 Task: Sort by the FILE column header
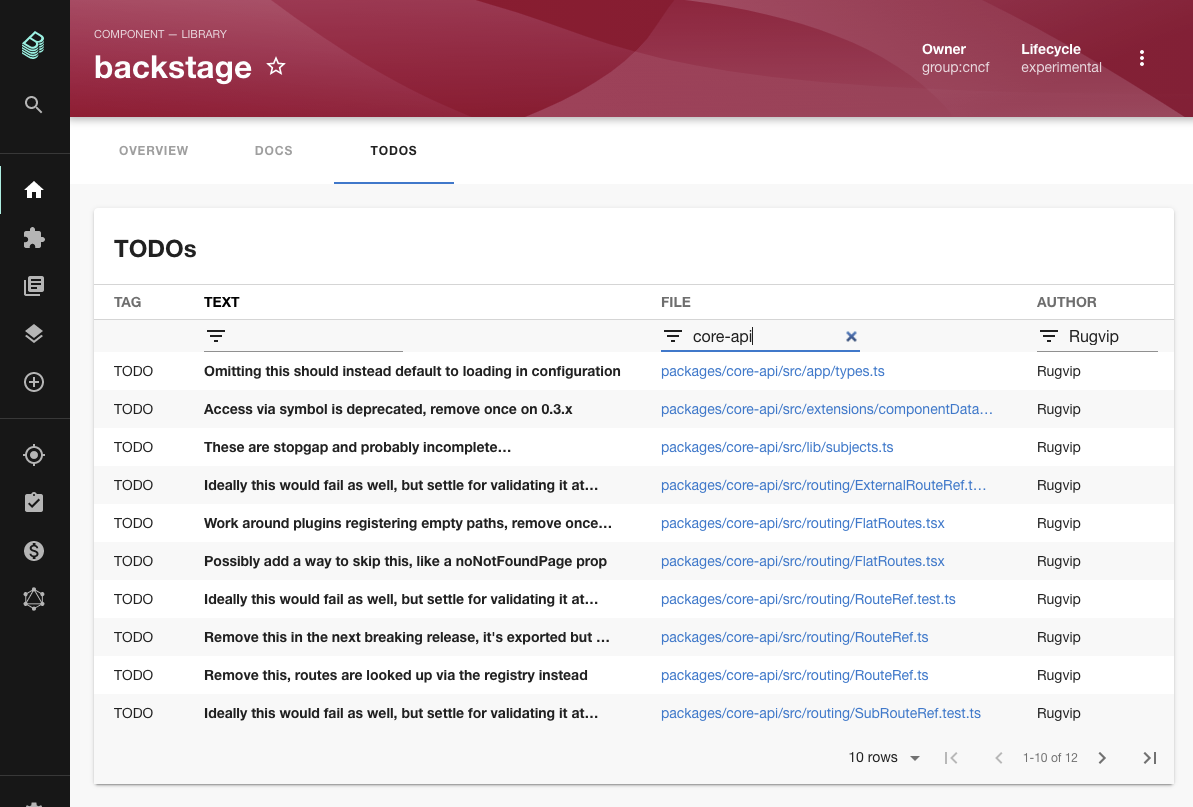click(676, 302)
